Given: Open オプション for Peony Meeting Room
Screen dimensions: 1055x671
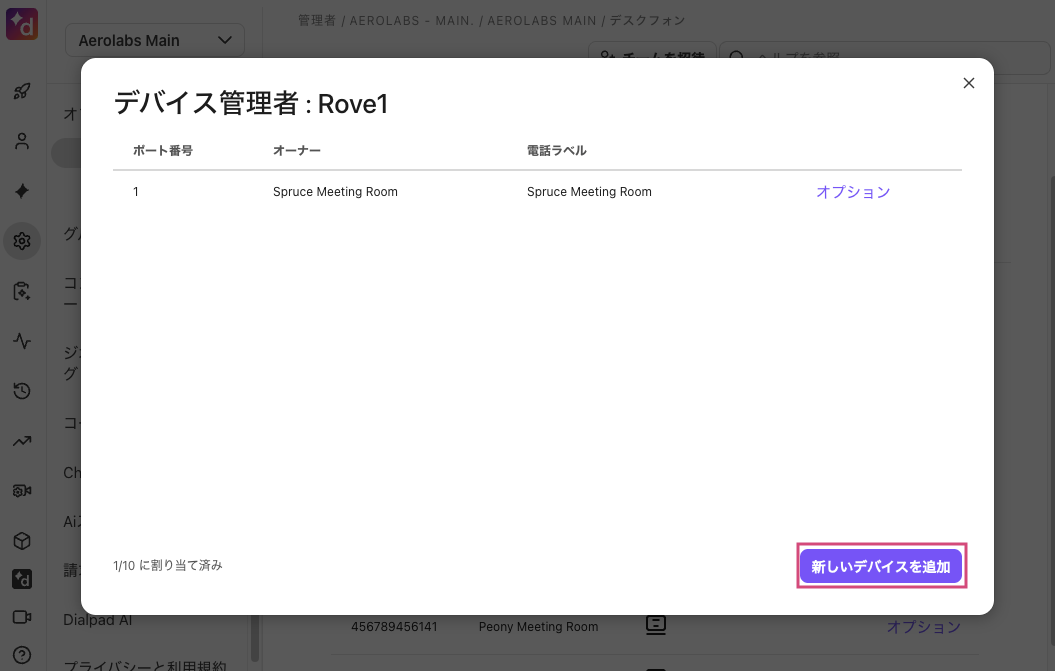Looking at the screenshot, I should [x=923, y=627].
